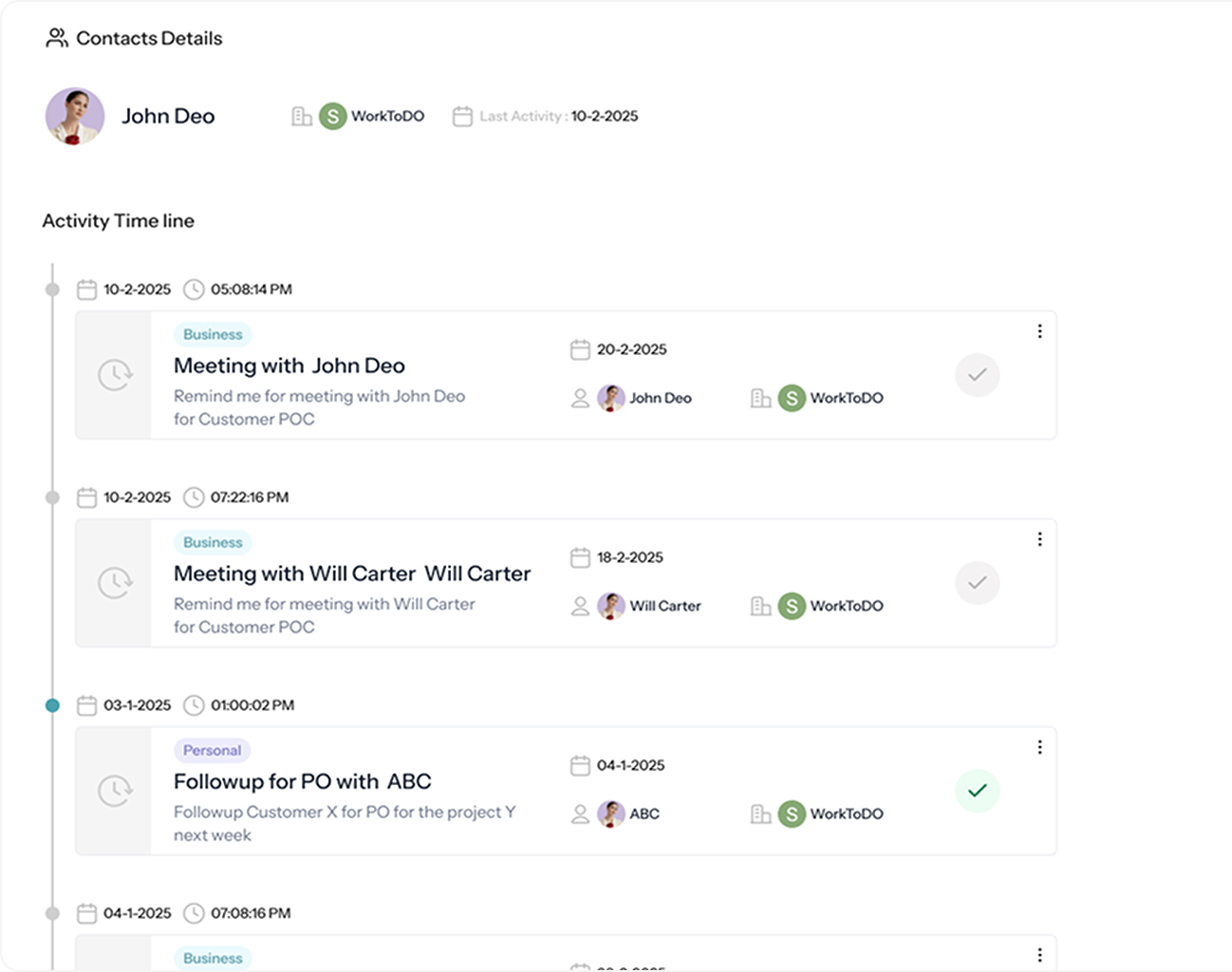Click WorkToDO S badge in Will Carter card

point(792,606)
